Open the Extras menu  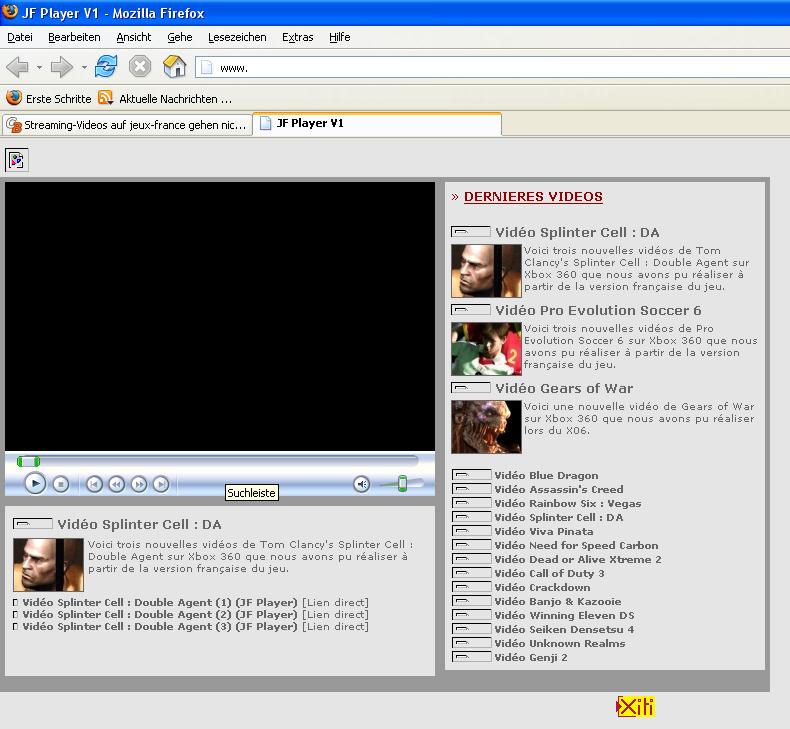(298, 37)
